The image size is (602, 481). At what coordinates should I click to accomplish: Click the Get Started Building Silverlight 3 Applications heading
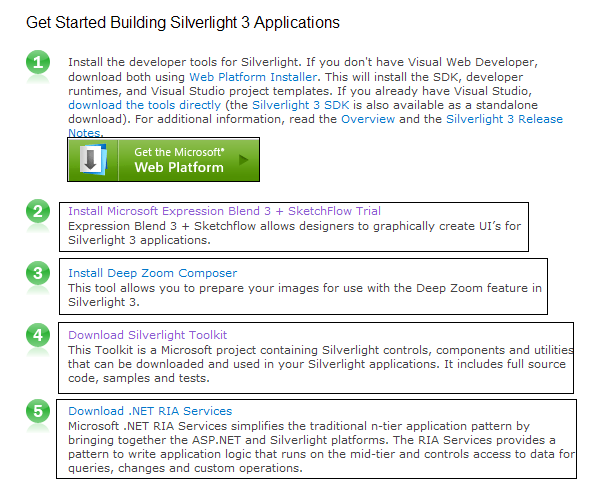(x=183, y=23)
